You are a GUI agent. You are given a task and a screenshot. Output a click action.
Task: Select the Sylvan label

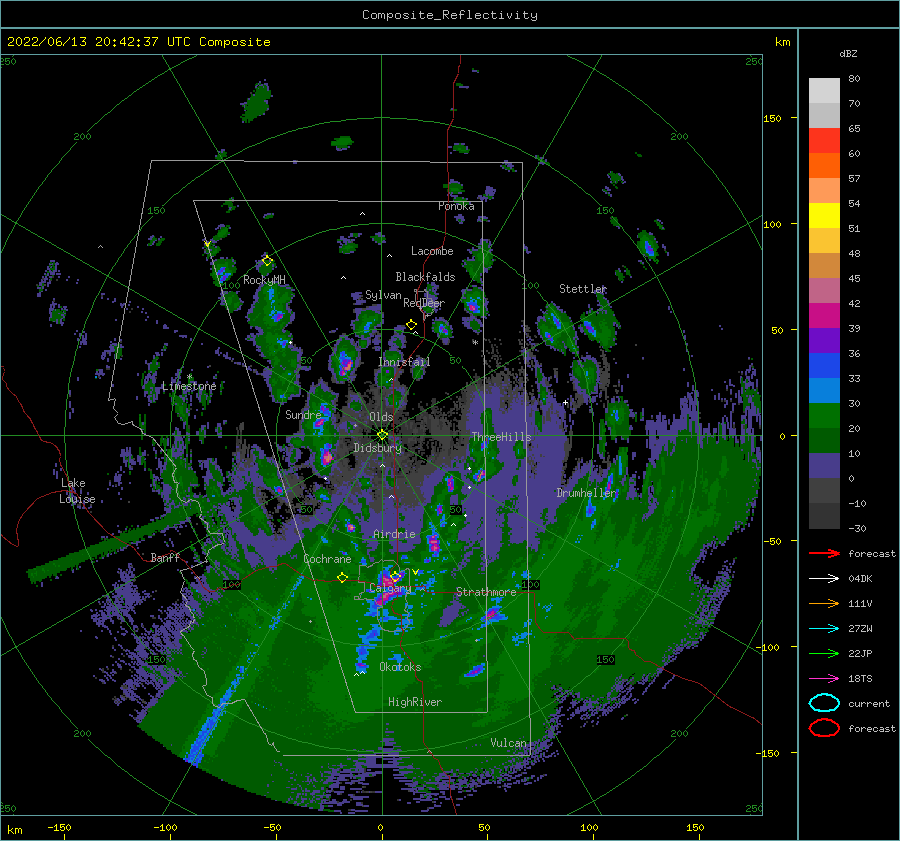point(383,295)
